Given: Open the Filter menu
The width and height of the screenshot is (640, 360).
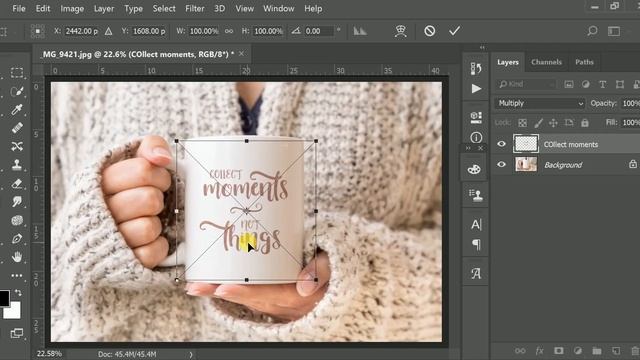Looking at the screenshot, I should coord(195,9).
